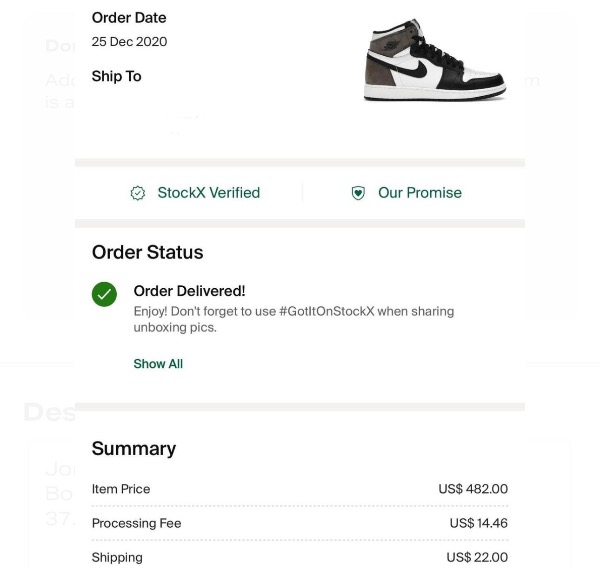
Task: Click the Order Delivered! status title
Action: 189,291
